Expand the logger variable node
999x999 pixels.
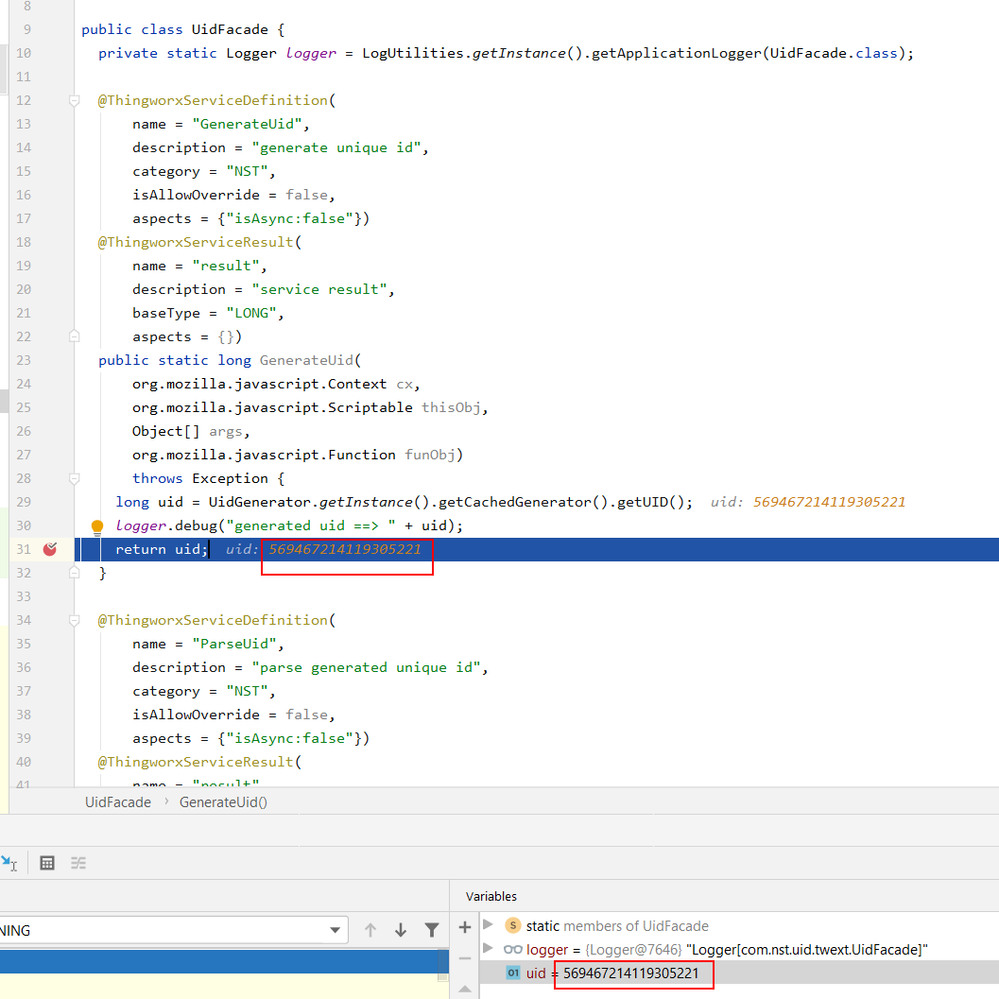pyautogui.click(x=487, y=948)
